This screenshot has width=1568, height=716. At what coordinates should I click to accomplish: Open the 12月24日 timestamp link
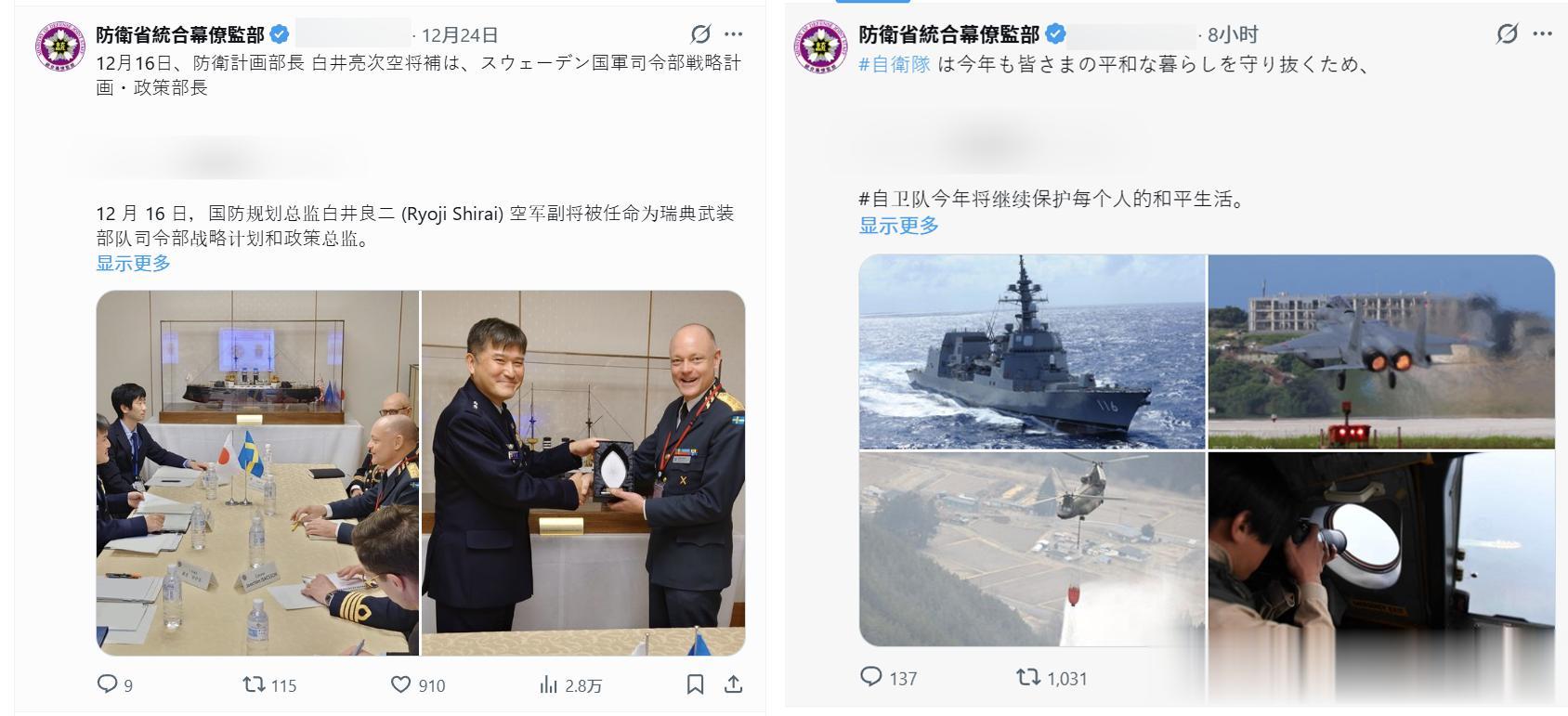point(460,35)
